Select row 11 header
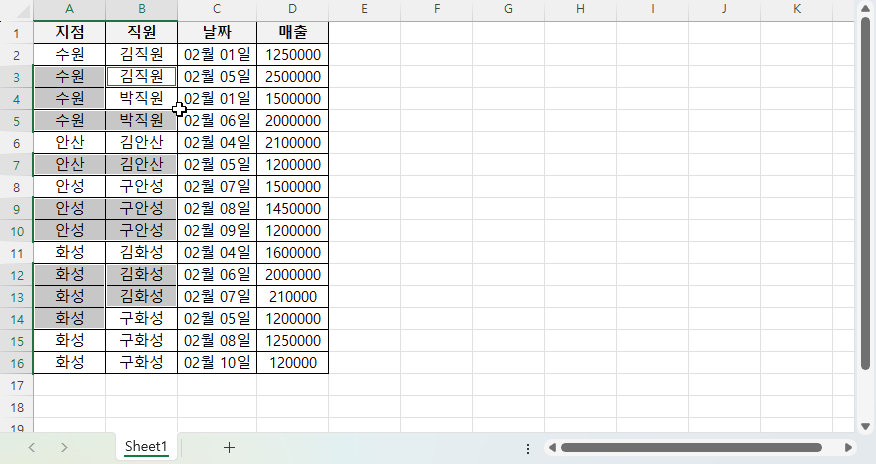 pos(17,253)
